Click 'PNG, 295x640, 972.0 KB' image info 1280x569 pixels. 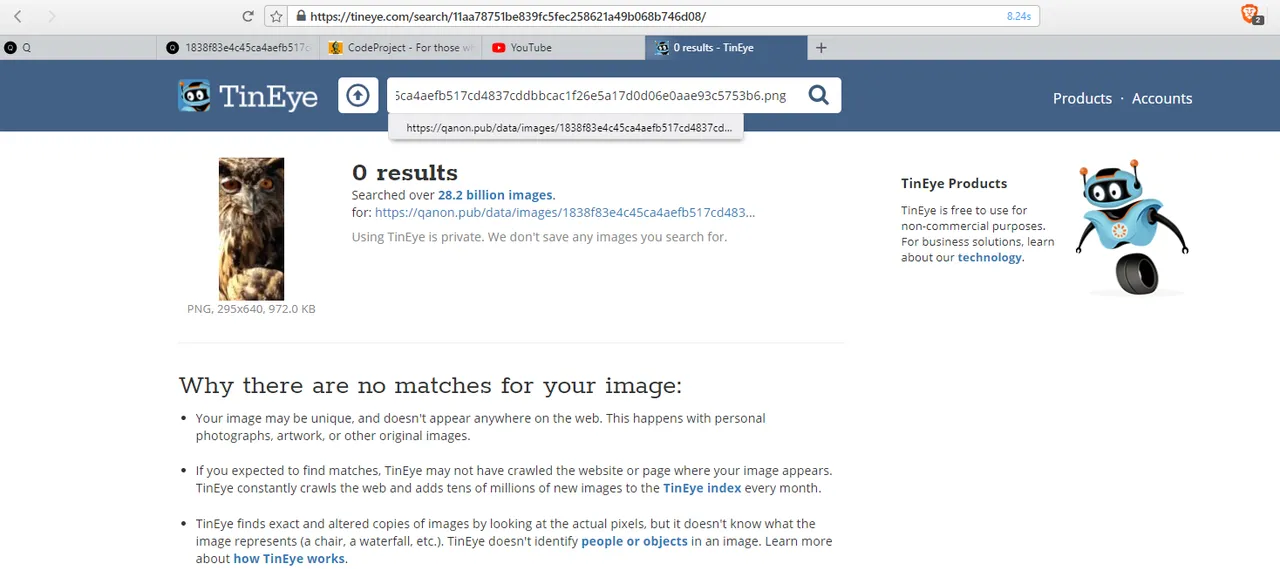pos(251,309)
